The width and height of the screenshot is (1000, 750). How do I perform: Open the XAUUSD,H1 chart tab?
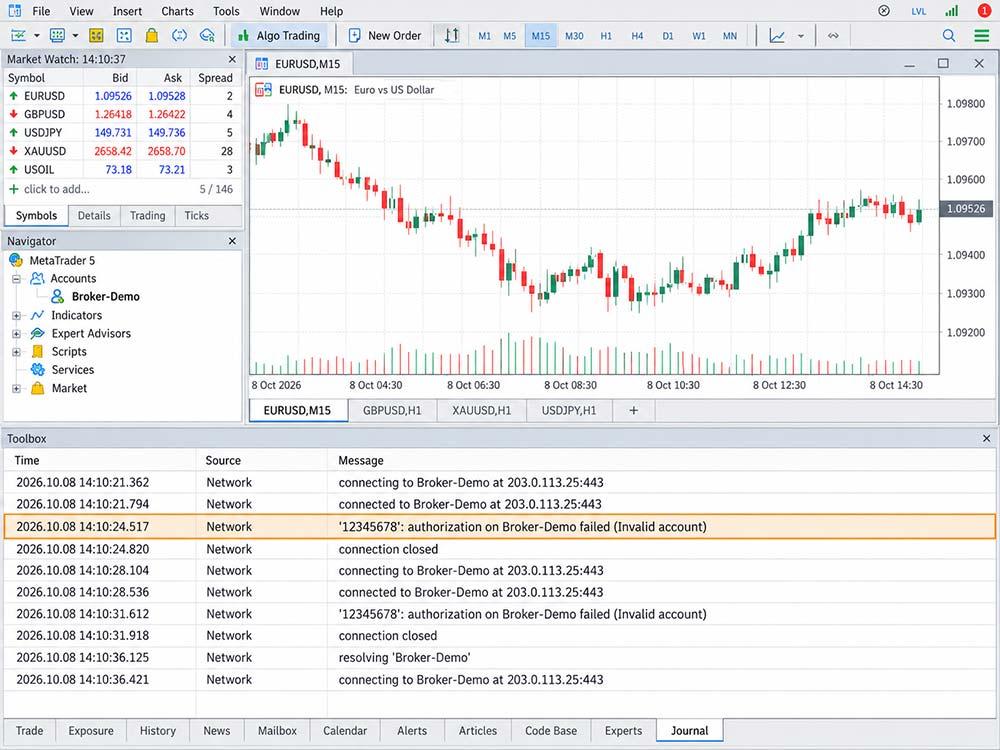(x=482, y=411)
